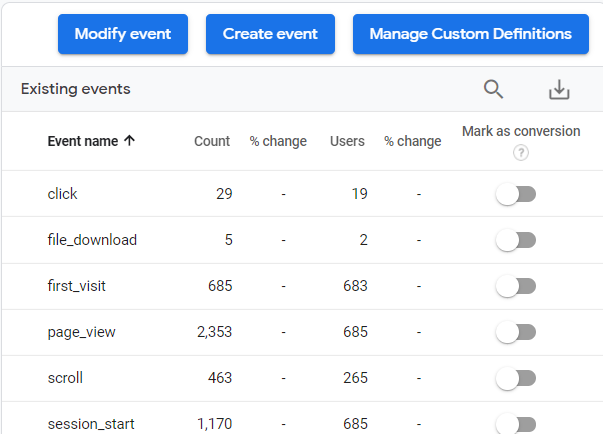This screenshot has width=603, height=434.
Task: Mark file_download as a conversion
Action: [x=516, y=240]
